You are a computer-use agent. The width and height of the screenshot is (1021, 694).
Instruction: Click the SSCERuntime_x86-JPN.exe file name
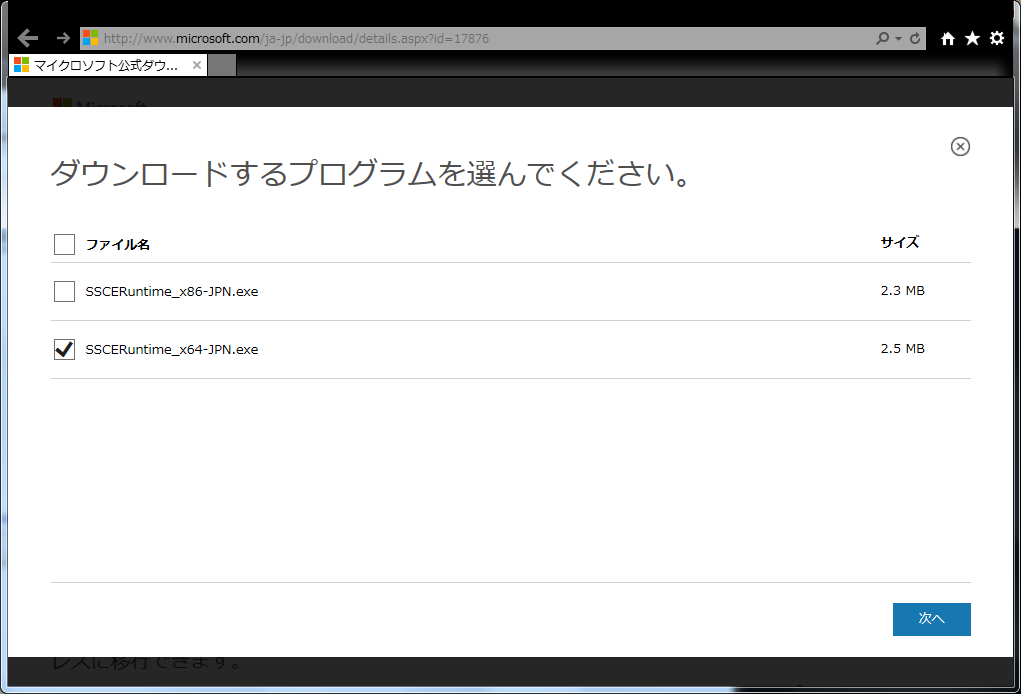(x=172, y=291)
